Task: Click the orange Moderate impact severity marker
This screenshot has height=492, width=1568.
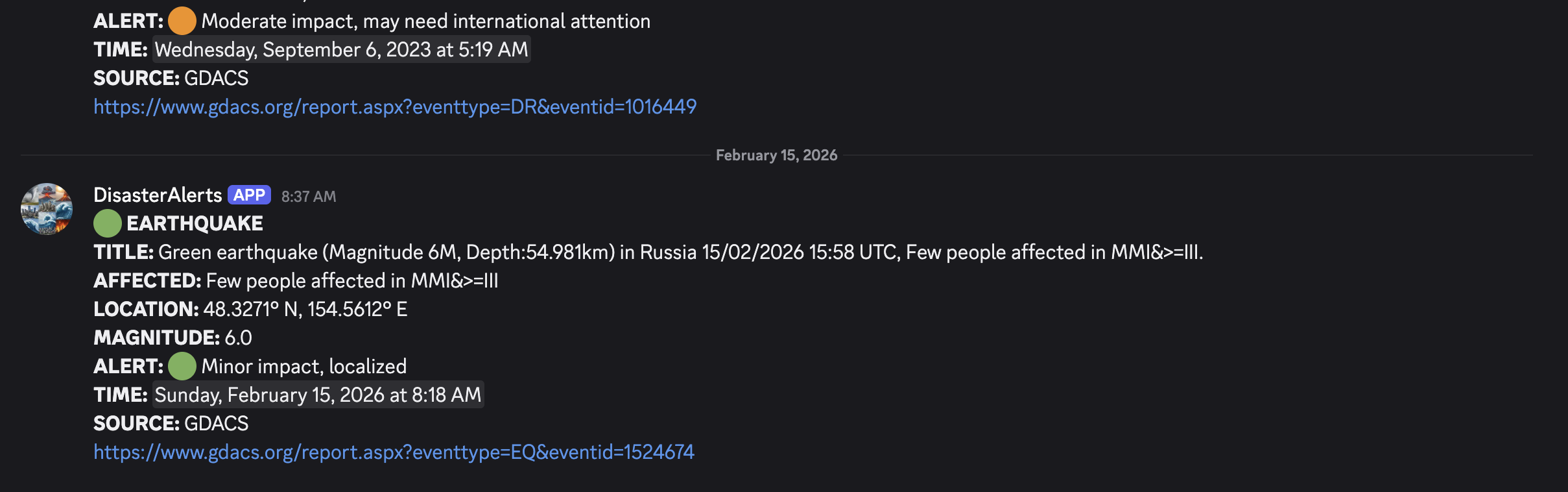Action: coord(182,20)
